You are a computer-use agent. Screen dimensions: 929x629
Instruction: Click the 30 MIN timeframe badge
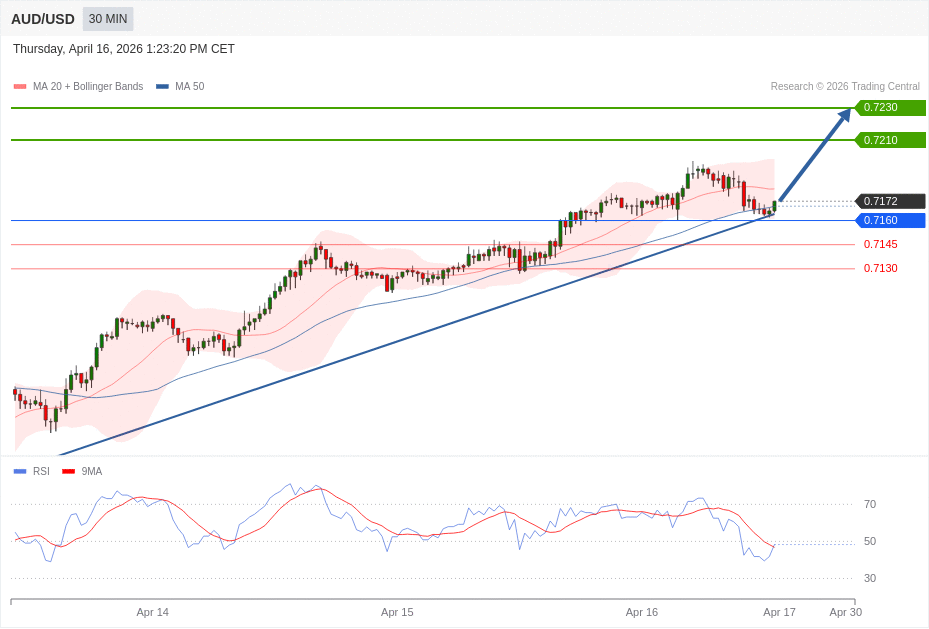point(107,19)
